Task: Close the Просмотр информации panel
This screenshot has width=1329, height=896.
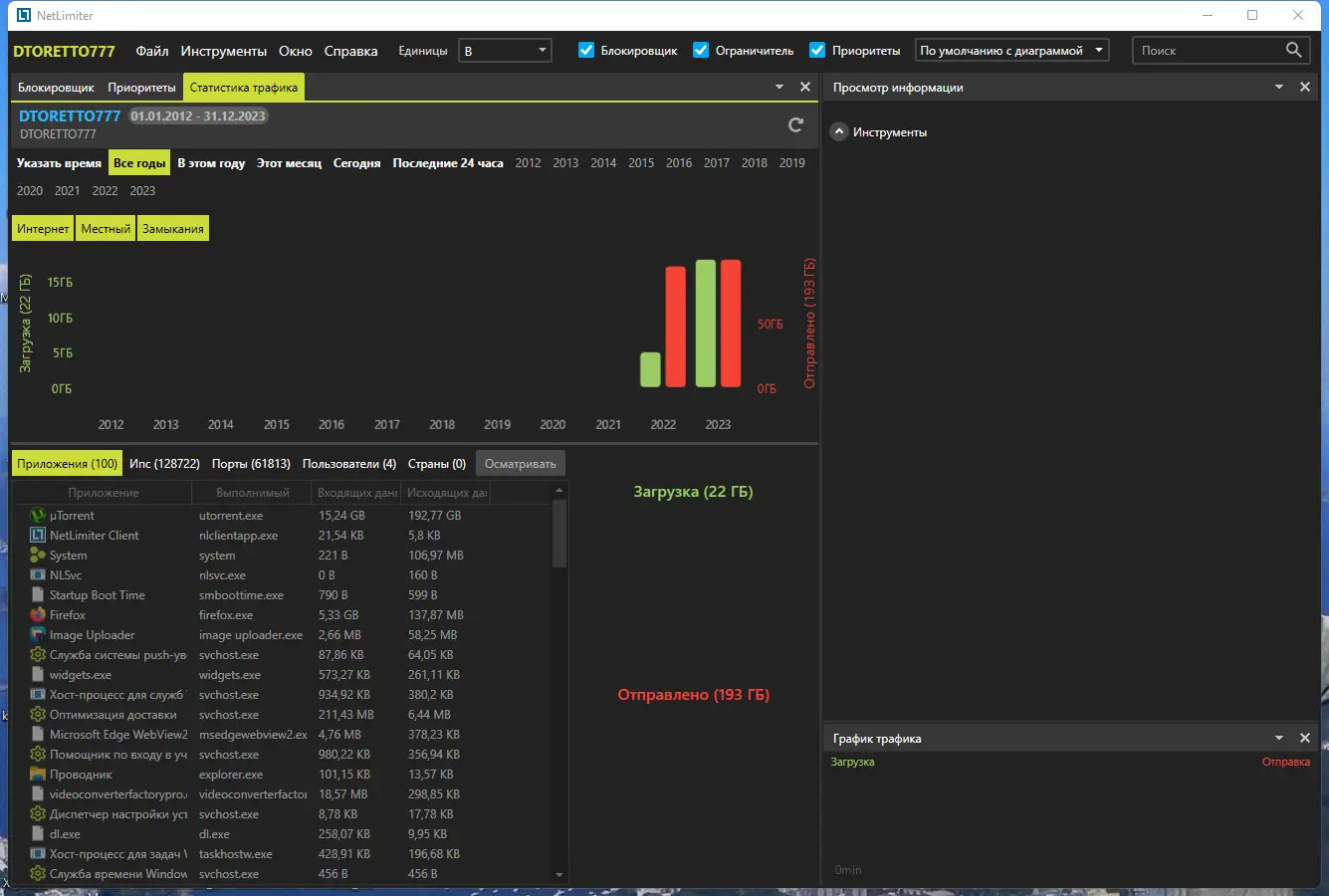Action: click(x=1305, y=87)
